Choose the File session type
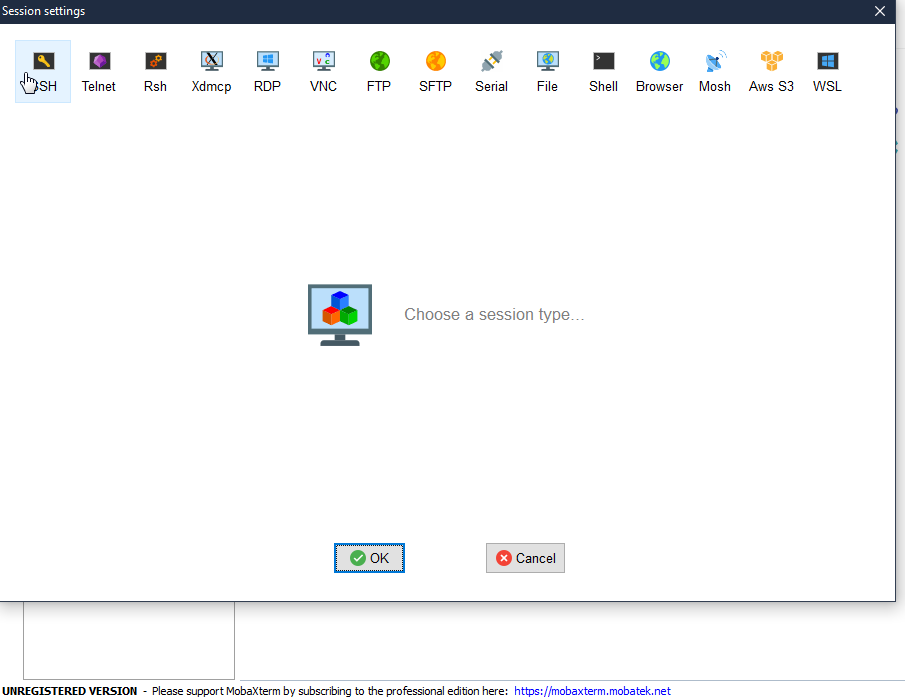 547,70
